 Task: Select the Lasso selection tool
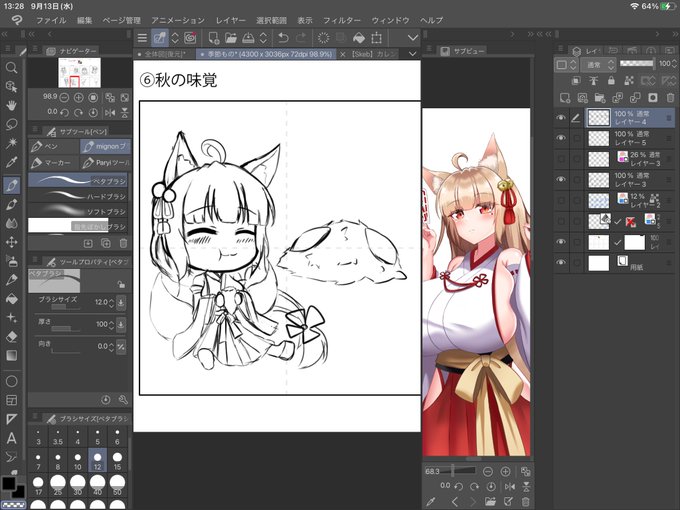(x=12, y=124)
